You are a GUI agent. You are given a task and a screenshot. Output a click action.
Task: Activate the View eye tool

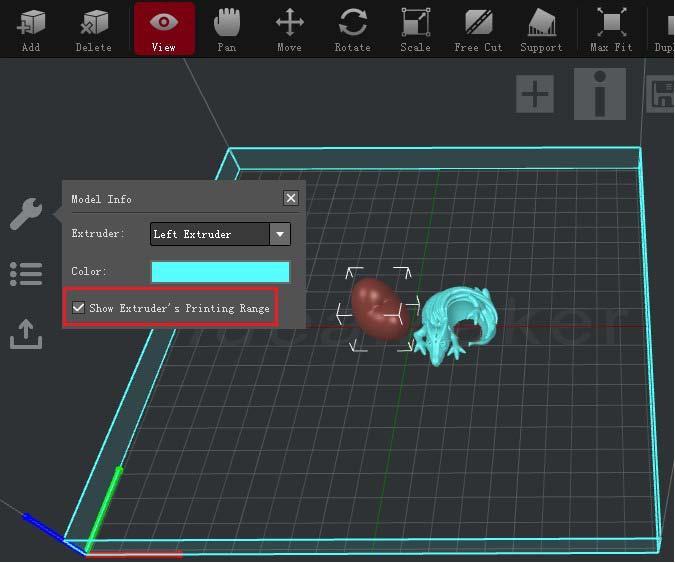(x=164, y=29)
